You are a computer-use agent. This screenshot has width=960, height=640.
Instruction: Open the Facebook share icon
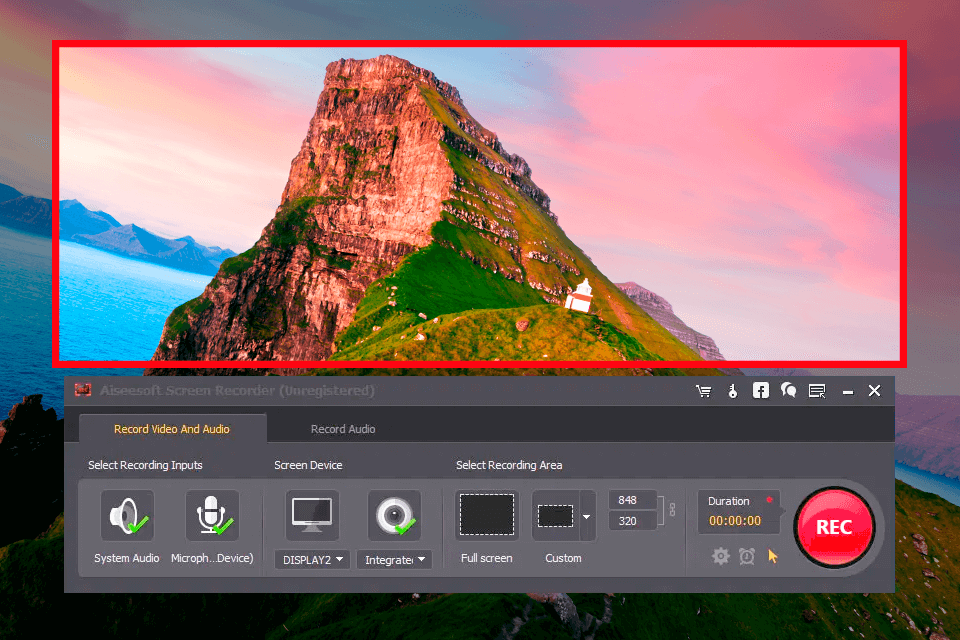(x=760, y=391)
